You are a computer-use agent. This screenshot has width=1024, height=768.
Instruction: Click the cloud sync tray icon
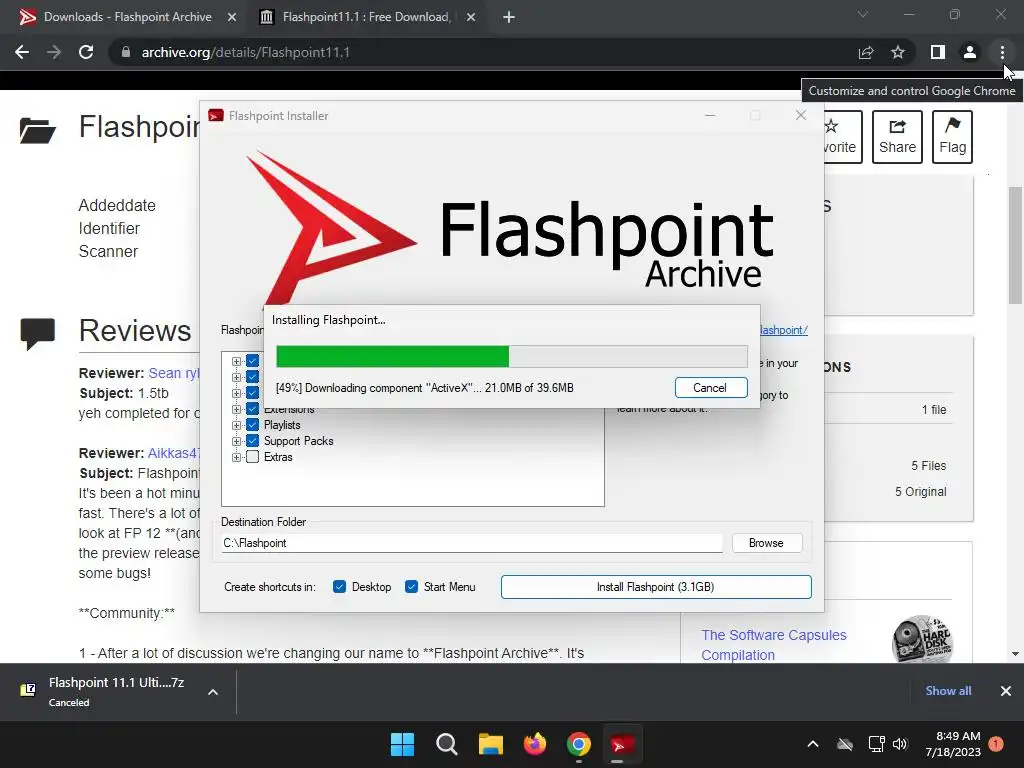(x=845, y=744)
